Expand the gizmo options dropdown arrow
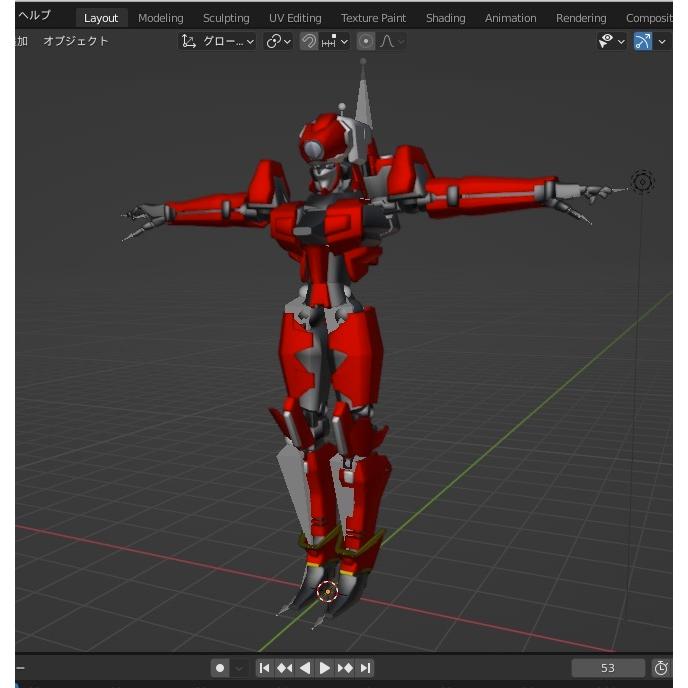Viewport: 688px width, 688px height. click(662, 42)
